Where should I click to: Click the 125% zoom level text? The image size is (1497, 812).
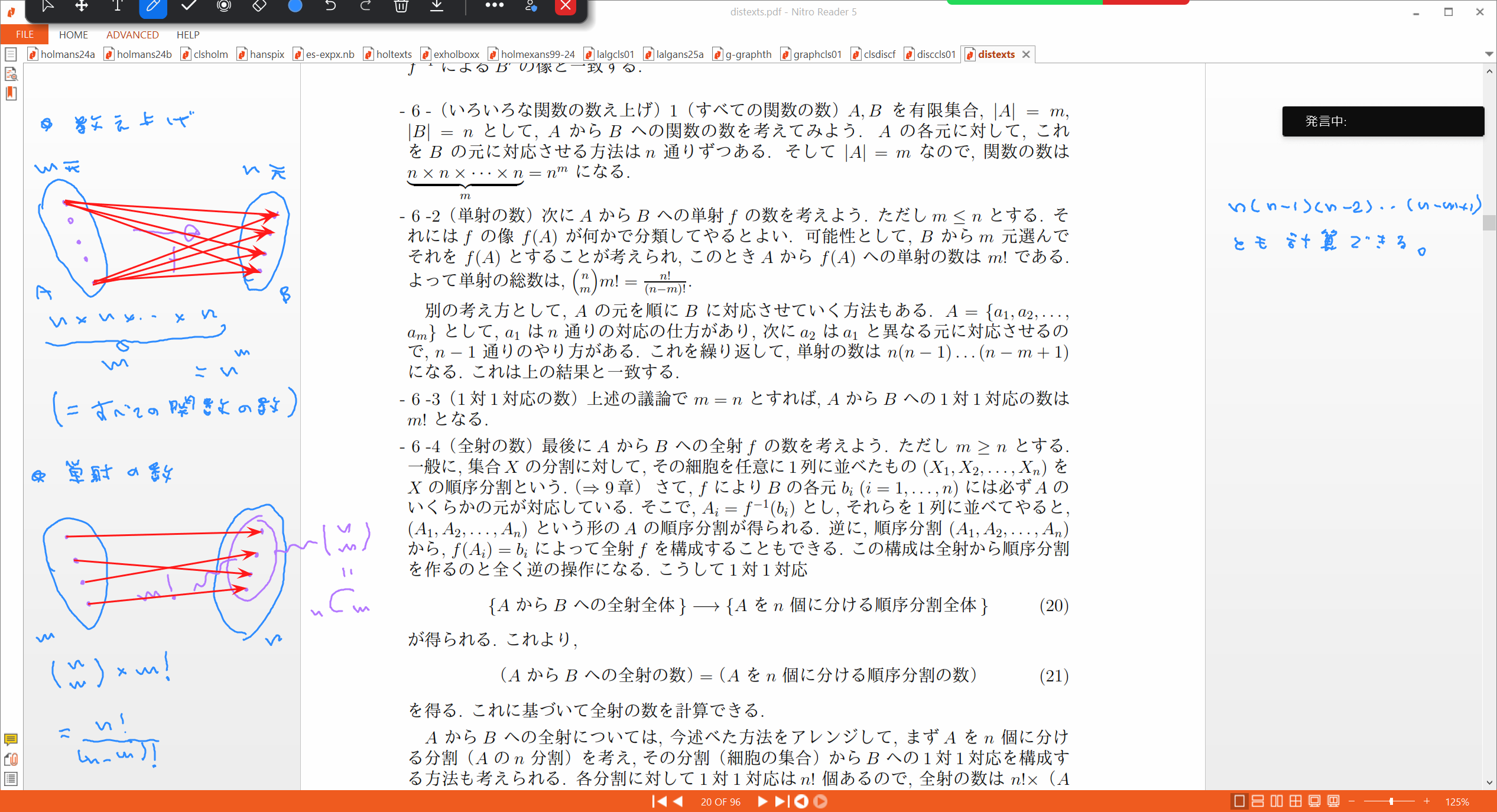coord(1457,802)
